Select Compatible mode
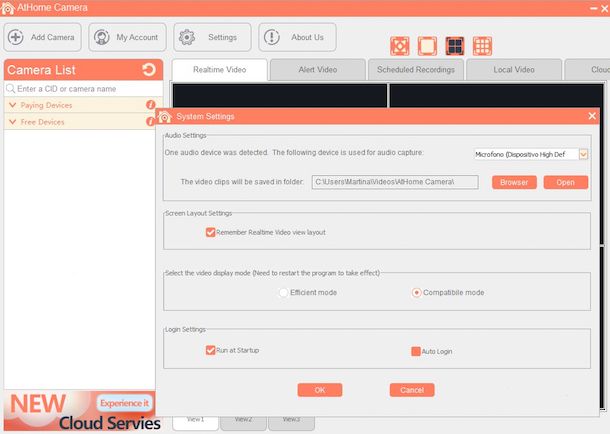 [x=416, y=292]
